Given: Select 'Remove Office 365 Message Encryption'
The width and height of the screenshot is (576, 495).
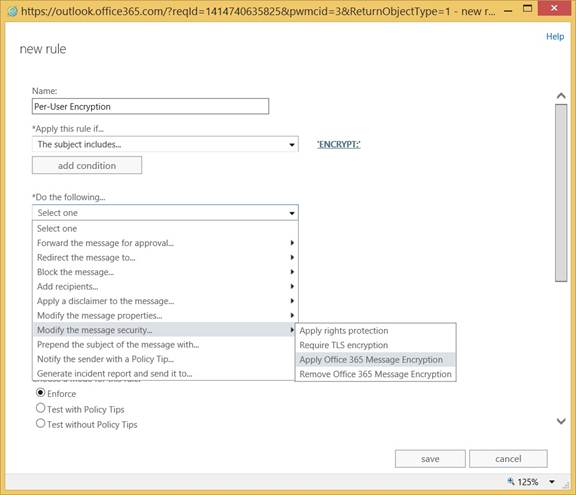Looking at the screenshot, I should 375,374.
